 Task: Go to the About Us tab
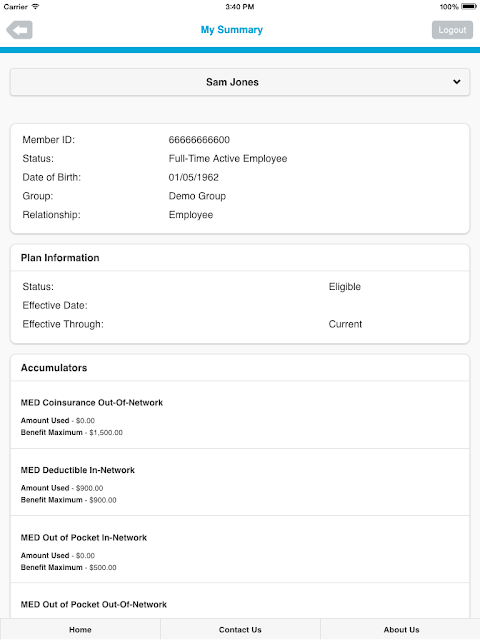[x=401, y=629]
